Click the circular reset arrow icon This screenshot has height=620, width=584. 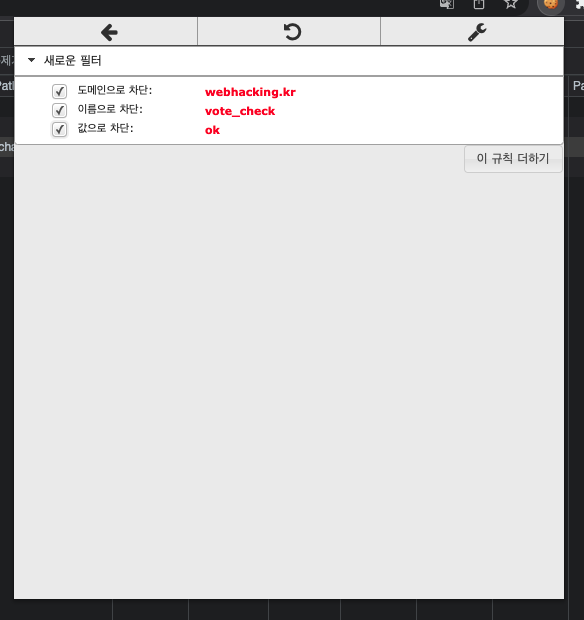click(293, 32)
